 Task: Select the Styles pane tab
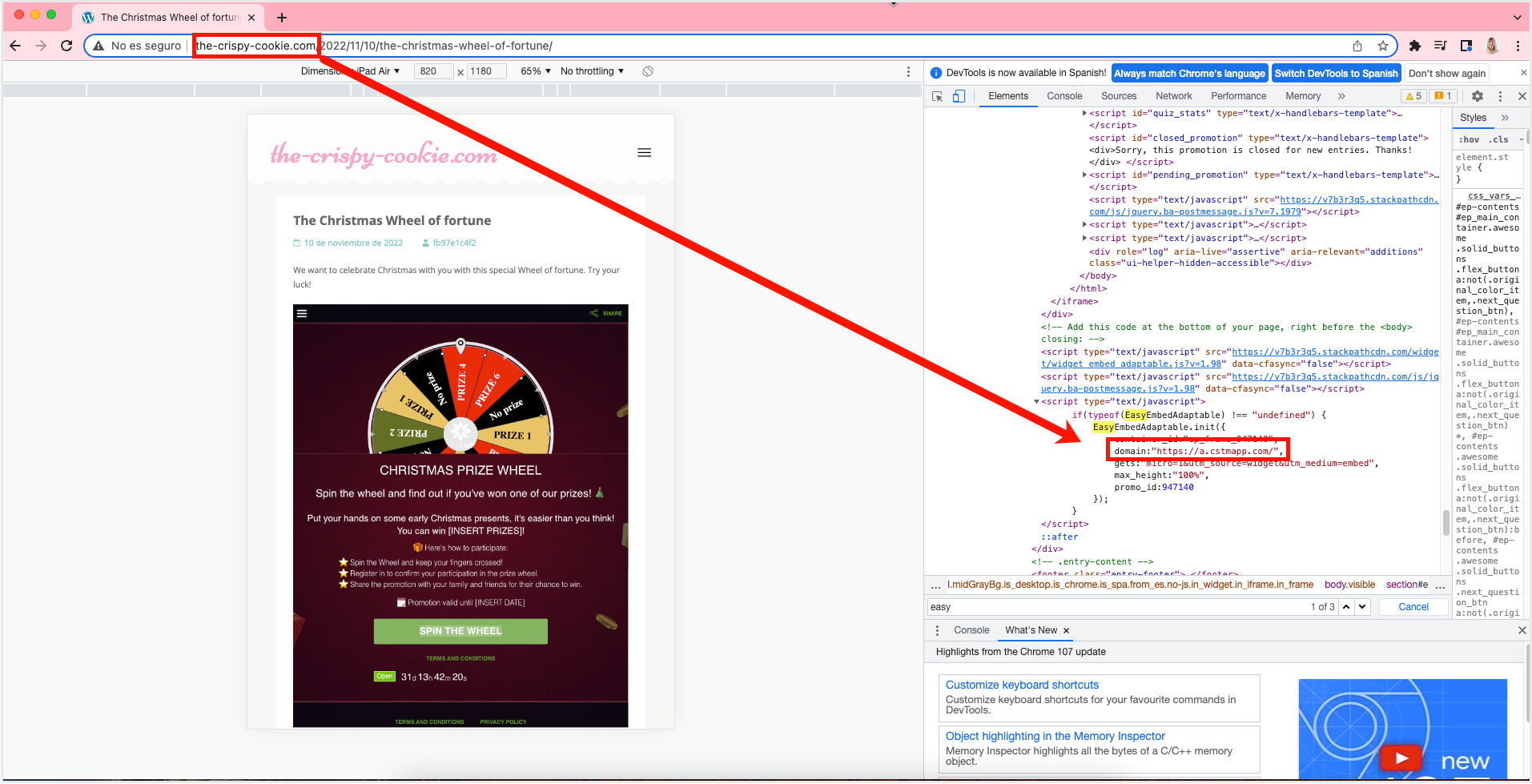tap(1473, 118)
